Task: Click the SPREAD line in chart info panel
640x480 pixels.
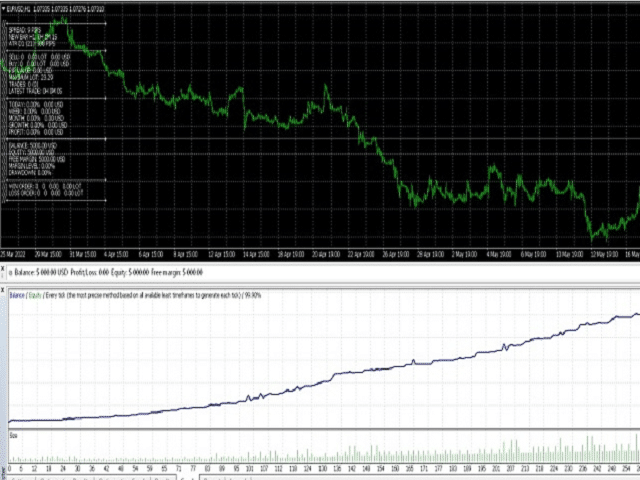Action: pyautogui.click(x=25, y=30)
